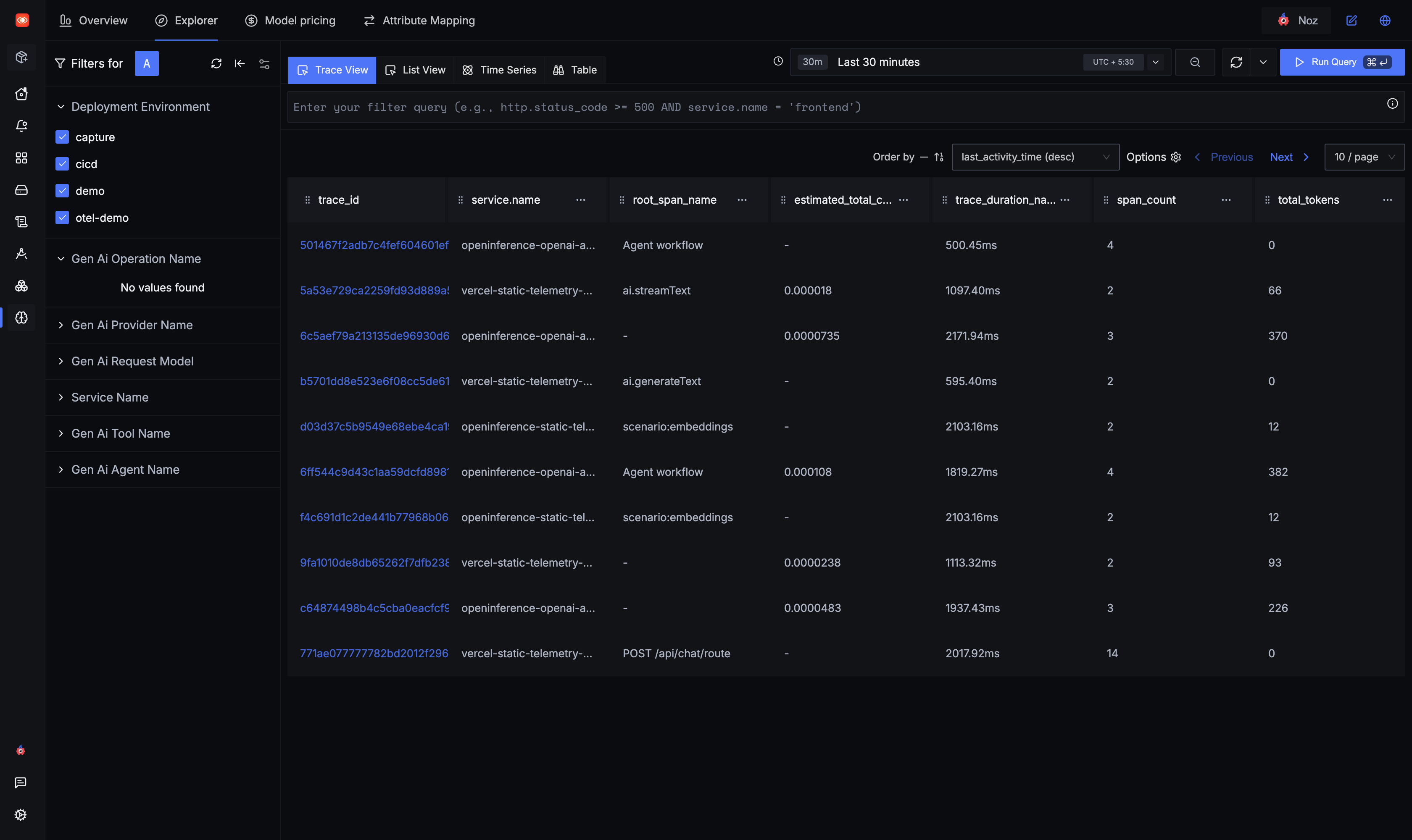Open the dashboards grid icon in sidebar

(x=21, y=158)
